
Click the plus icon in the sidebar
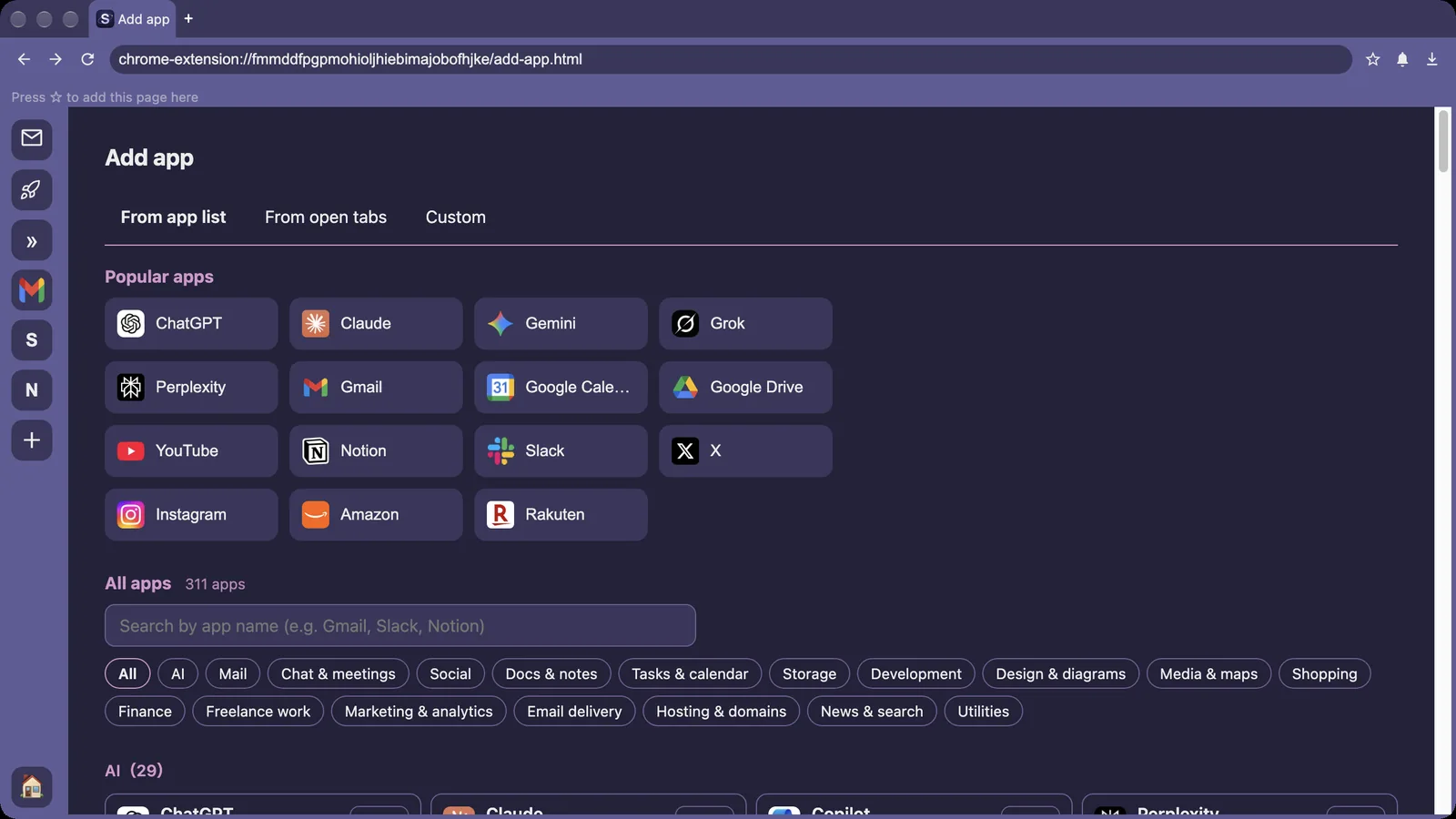tap(32, 440)
